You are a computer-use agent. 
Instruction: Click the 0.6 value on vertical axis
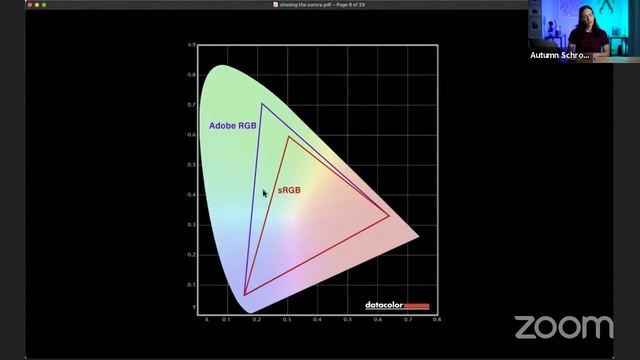pyautogui.click(x=191, y=135)
